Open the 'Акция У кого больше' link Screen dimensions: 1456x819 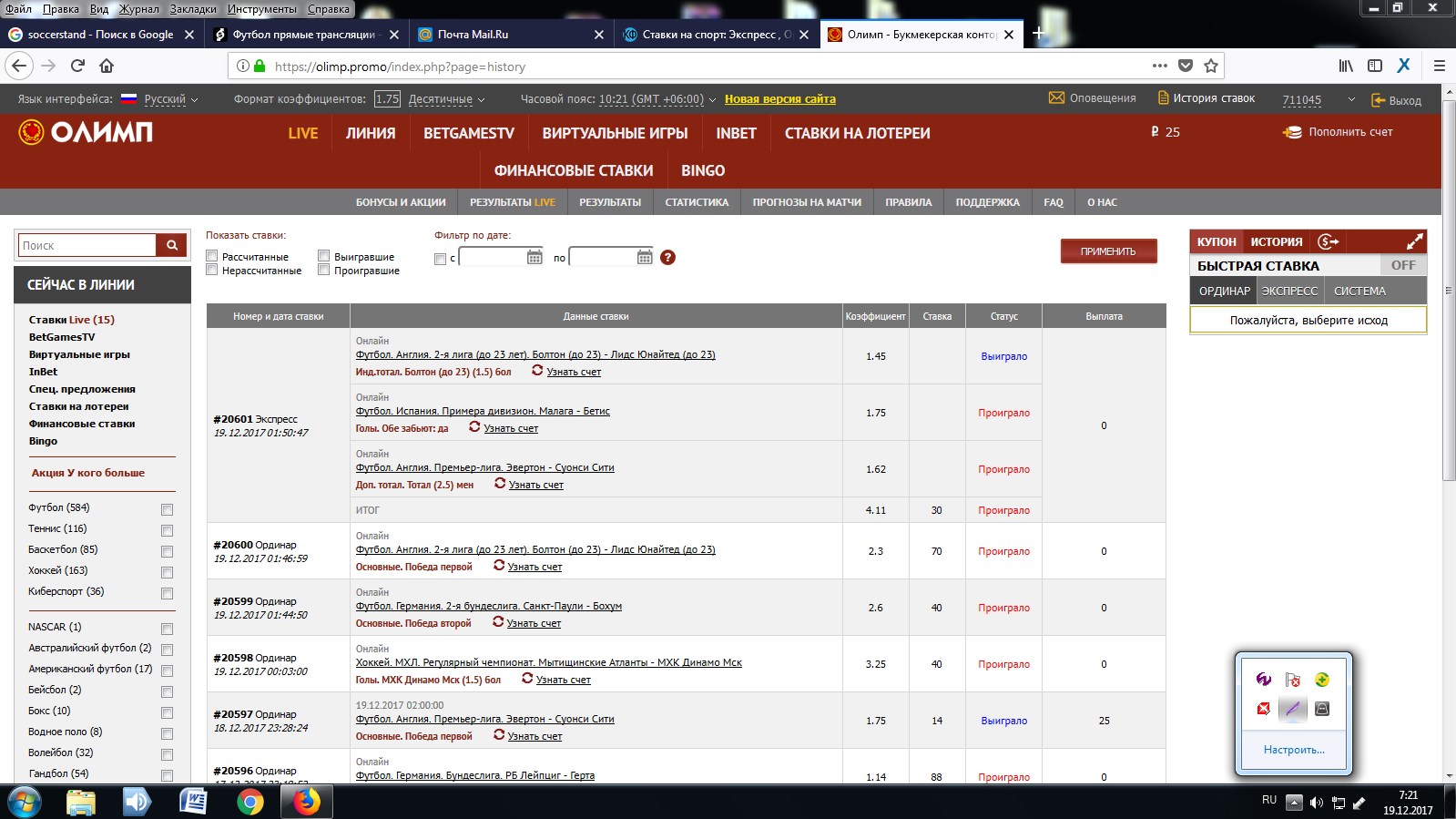88,473
